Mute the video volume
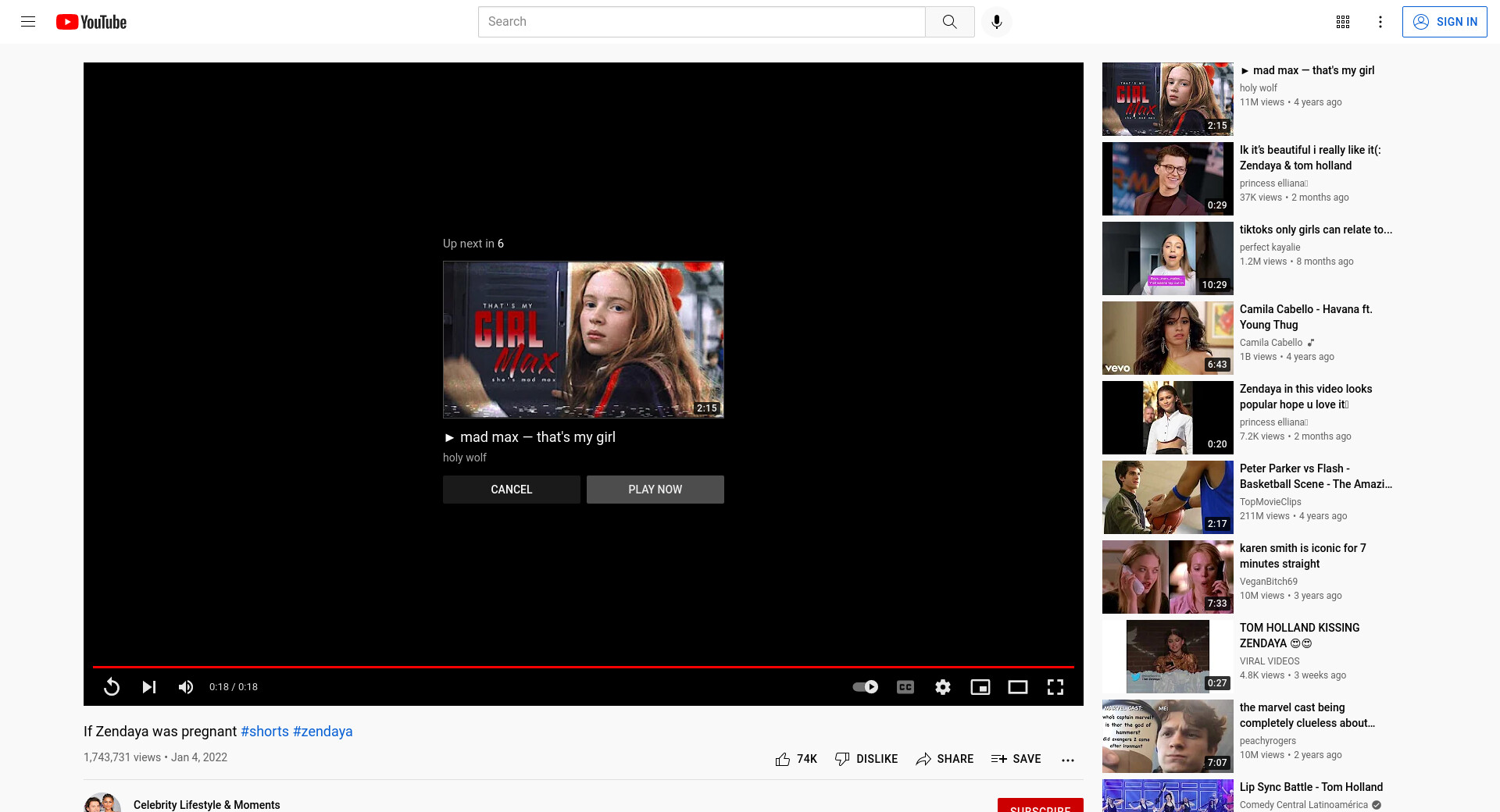The height and width of the screenshot is (812, 1500). point(186,687)
